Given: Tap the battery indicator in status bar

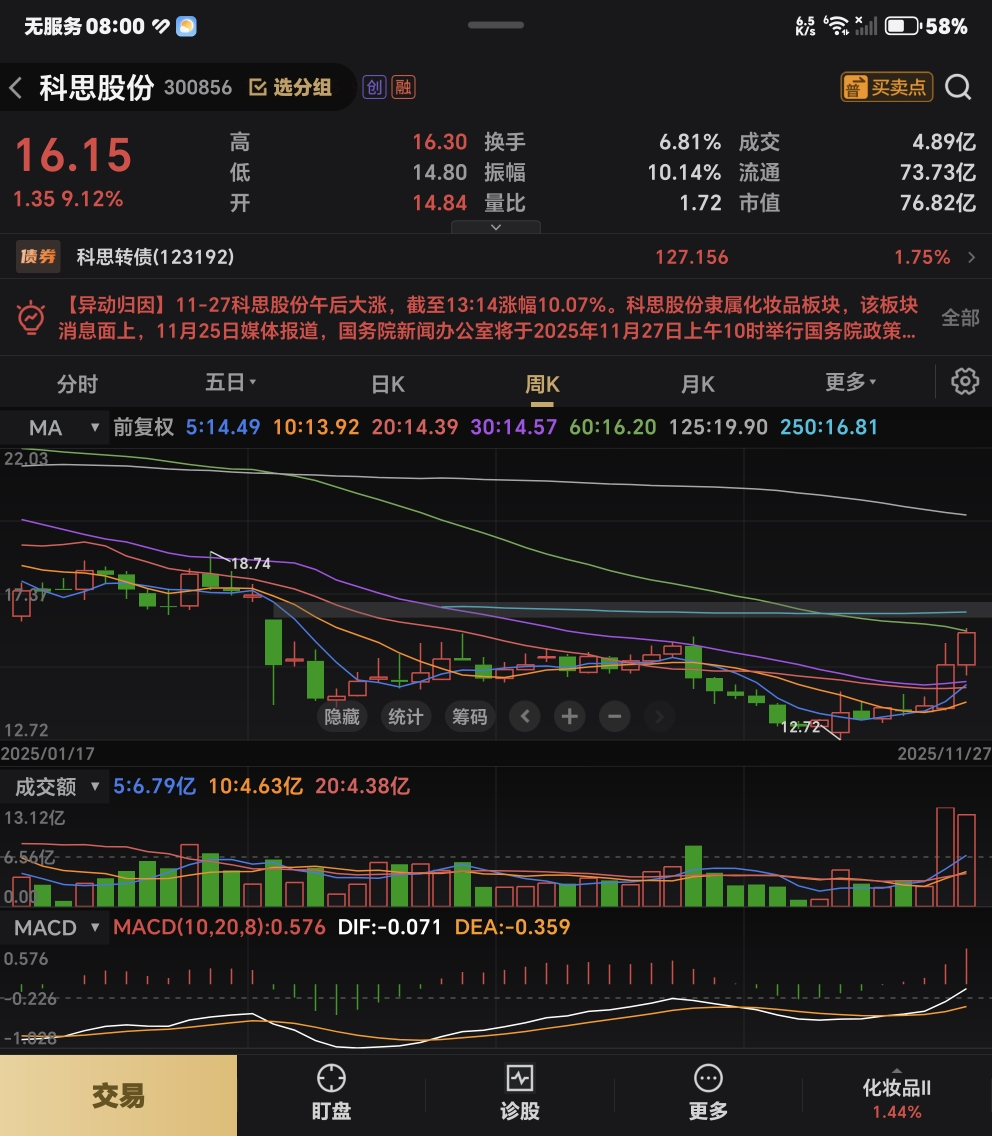Looking at the screenshot, I should click(902, 27).
